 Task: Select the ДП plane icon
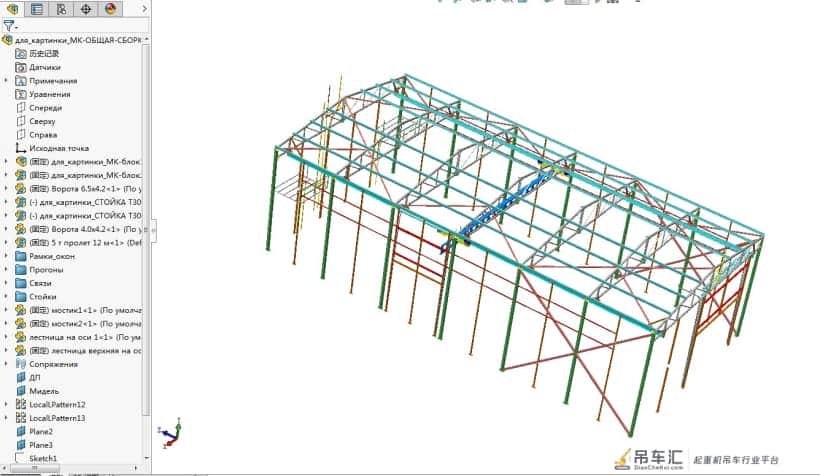click(x=21, y=378)
